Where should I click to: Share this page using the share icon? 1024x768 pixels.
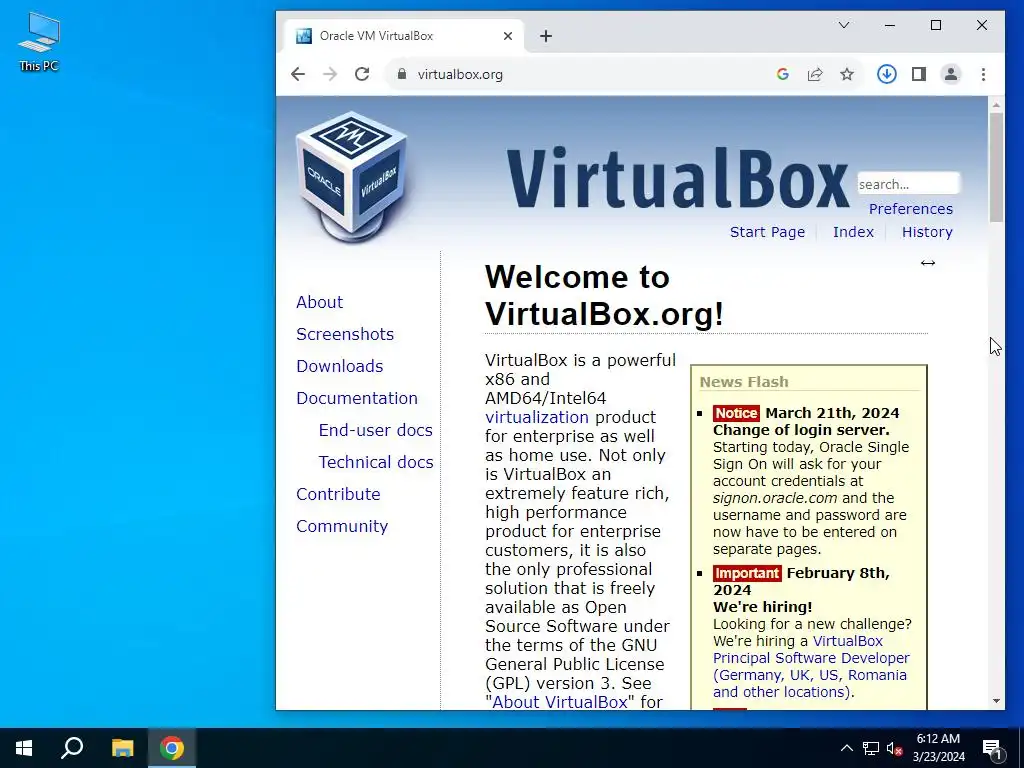[814, 74]
